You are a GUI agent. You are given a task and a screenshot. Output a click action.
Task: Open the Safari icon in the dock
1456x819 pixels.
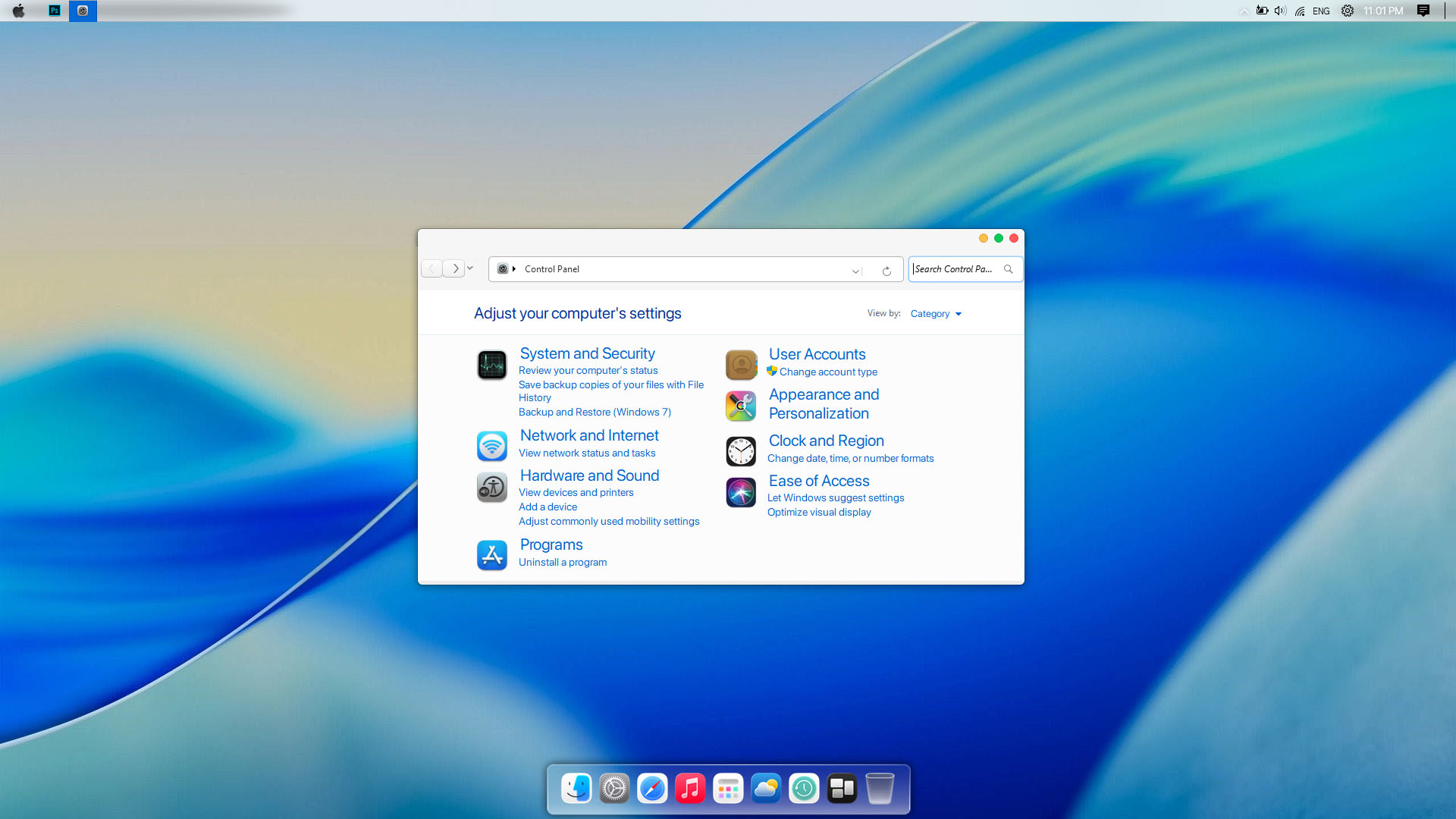click(652, 789)
